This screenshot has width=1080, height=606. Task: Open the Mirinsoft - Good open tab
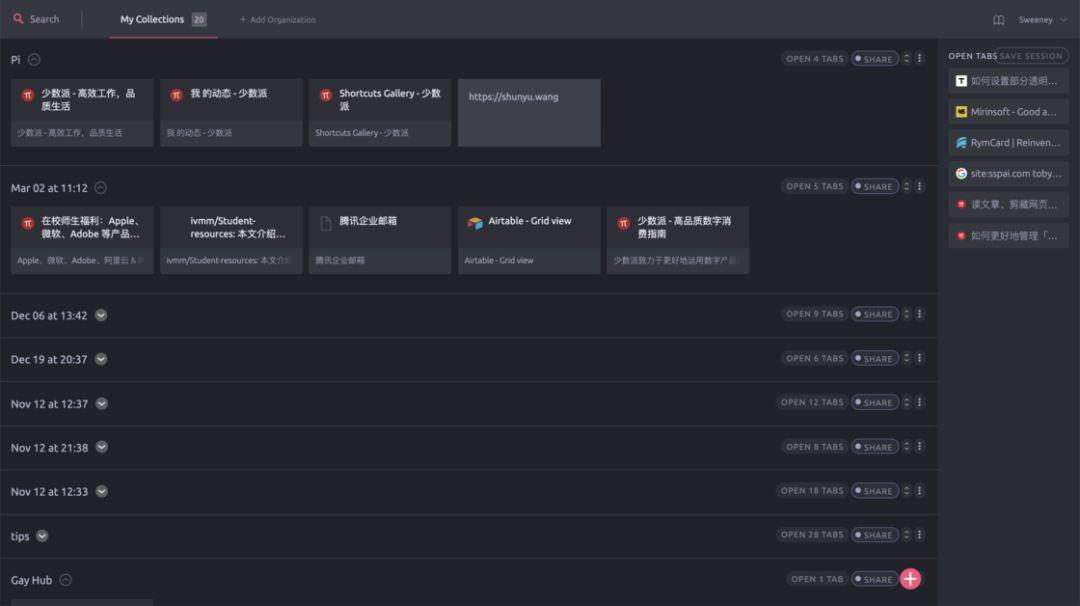tap(1008, 112)
